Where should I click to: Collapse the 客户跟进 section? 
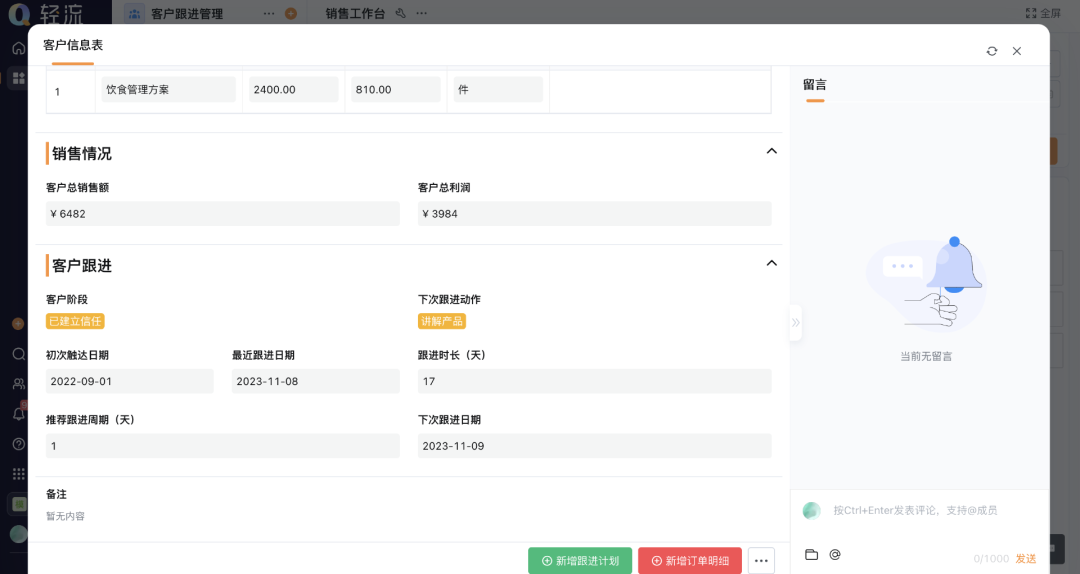coord(771,263)
